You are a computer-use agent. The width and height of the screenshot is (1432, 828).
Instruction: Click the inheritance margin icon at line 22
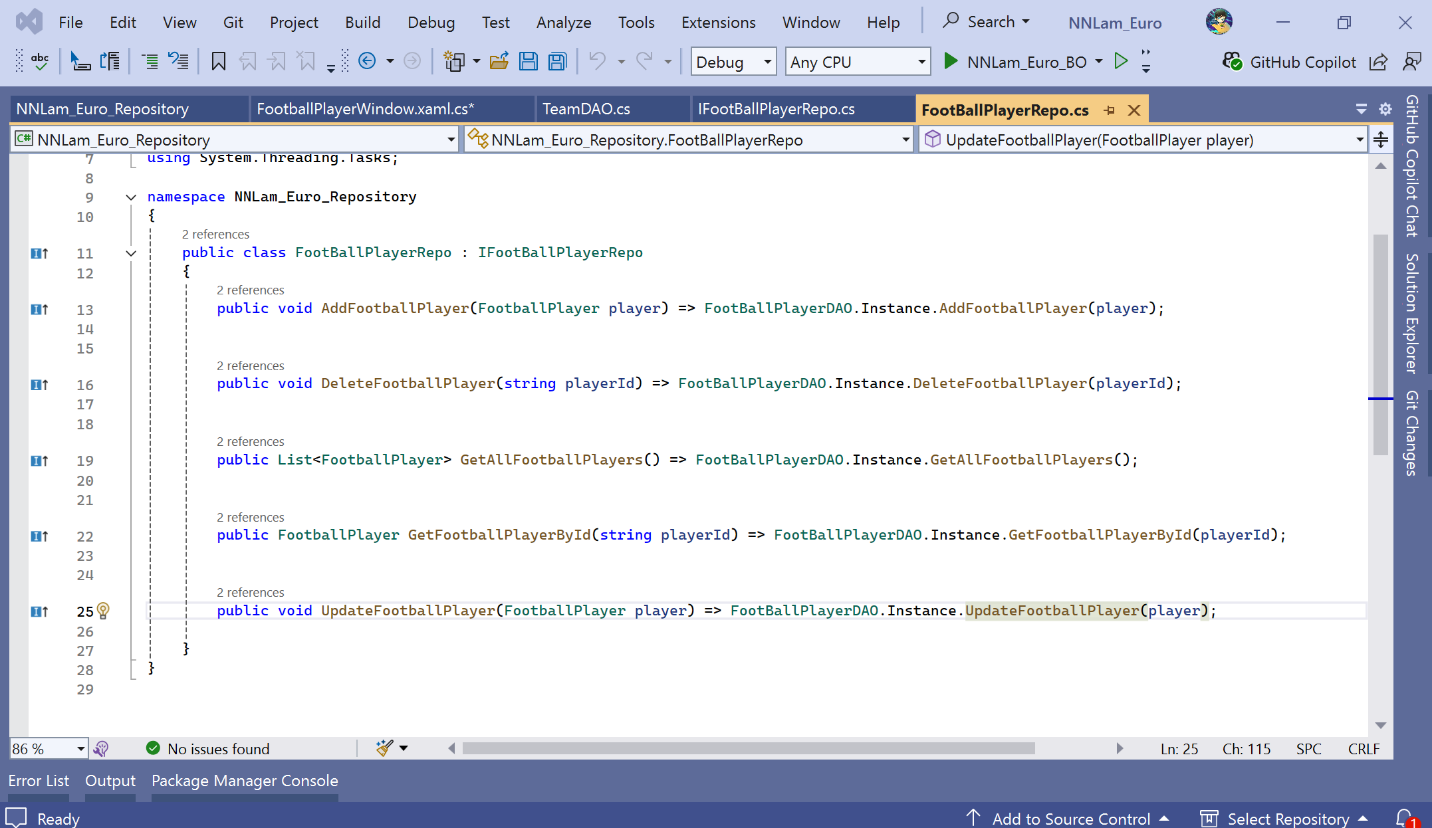39,536
